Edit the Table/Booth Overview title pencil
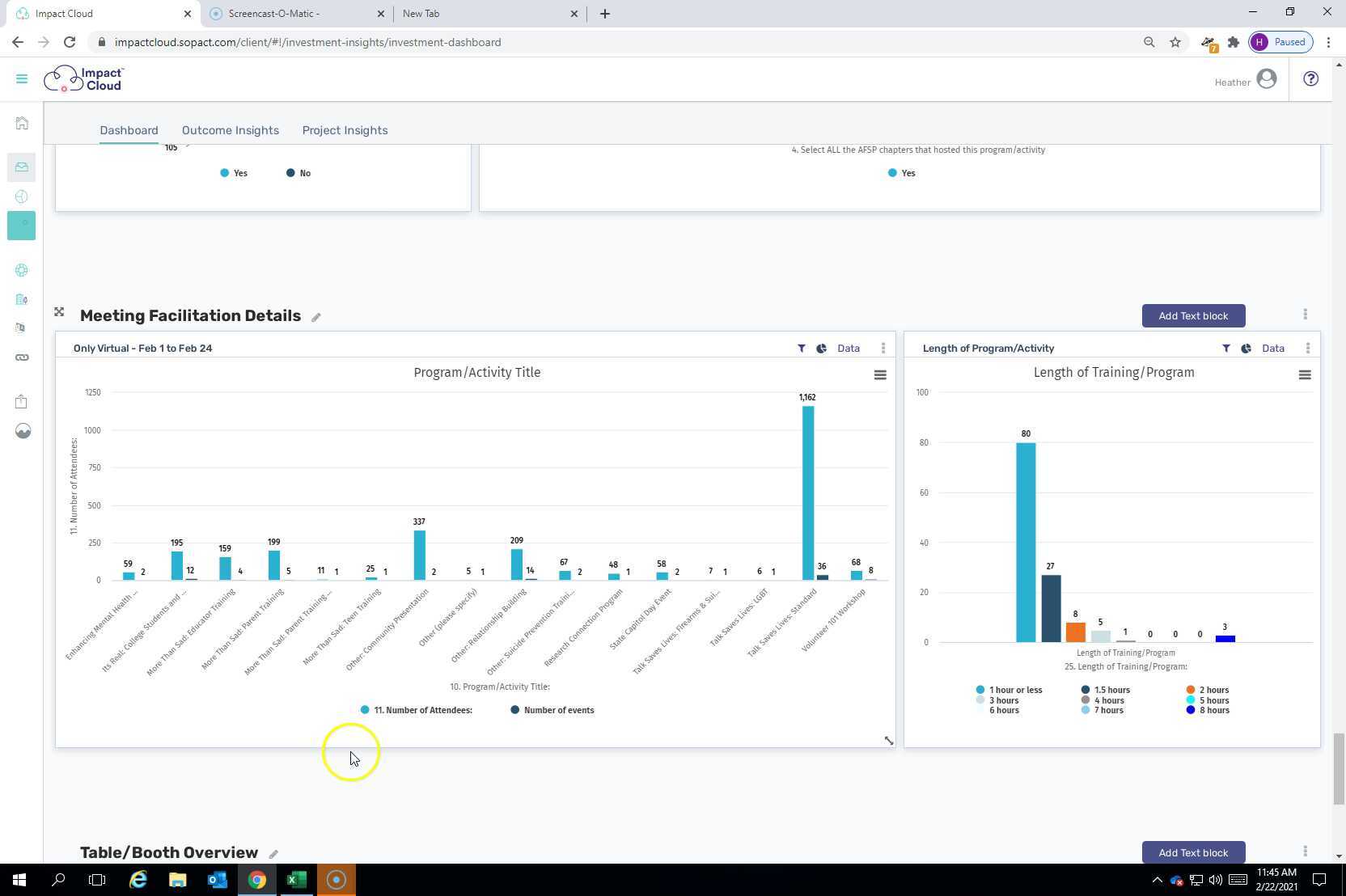Screen dimensions: 1346x896 coord(273,854)
